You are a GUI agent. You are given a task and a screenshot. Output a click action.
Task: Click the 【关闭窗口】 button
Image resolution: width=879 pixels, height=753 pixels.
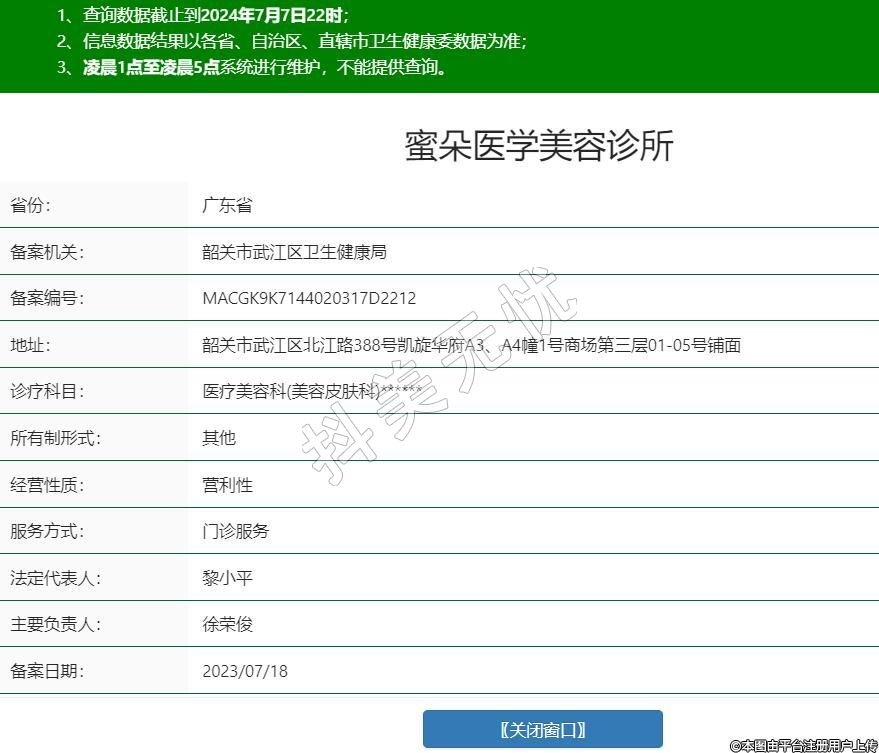pos(542,729)
